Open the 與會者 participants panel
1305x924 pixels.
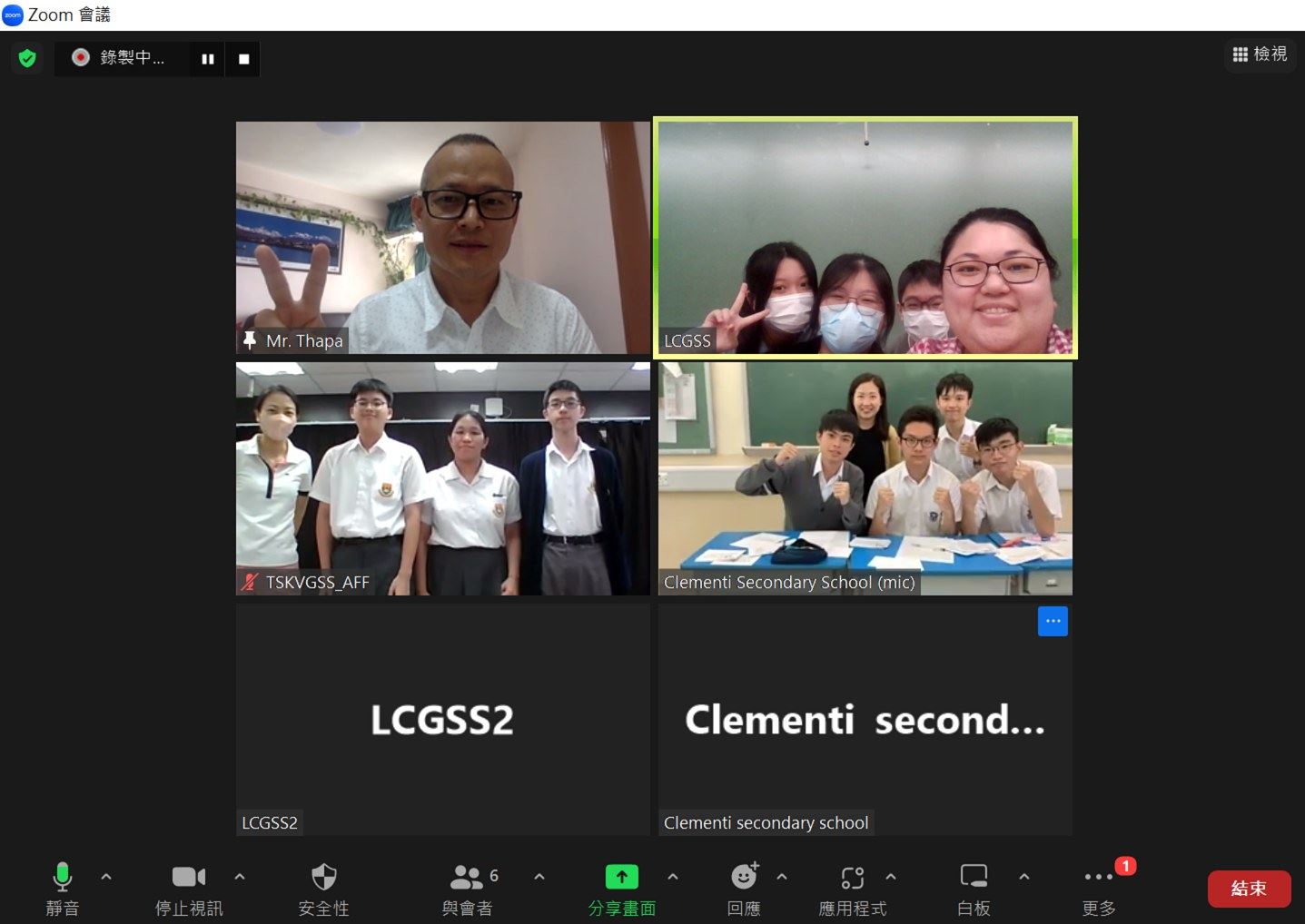(x=469, y=889)
